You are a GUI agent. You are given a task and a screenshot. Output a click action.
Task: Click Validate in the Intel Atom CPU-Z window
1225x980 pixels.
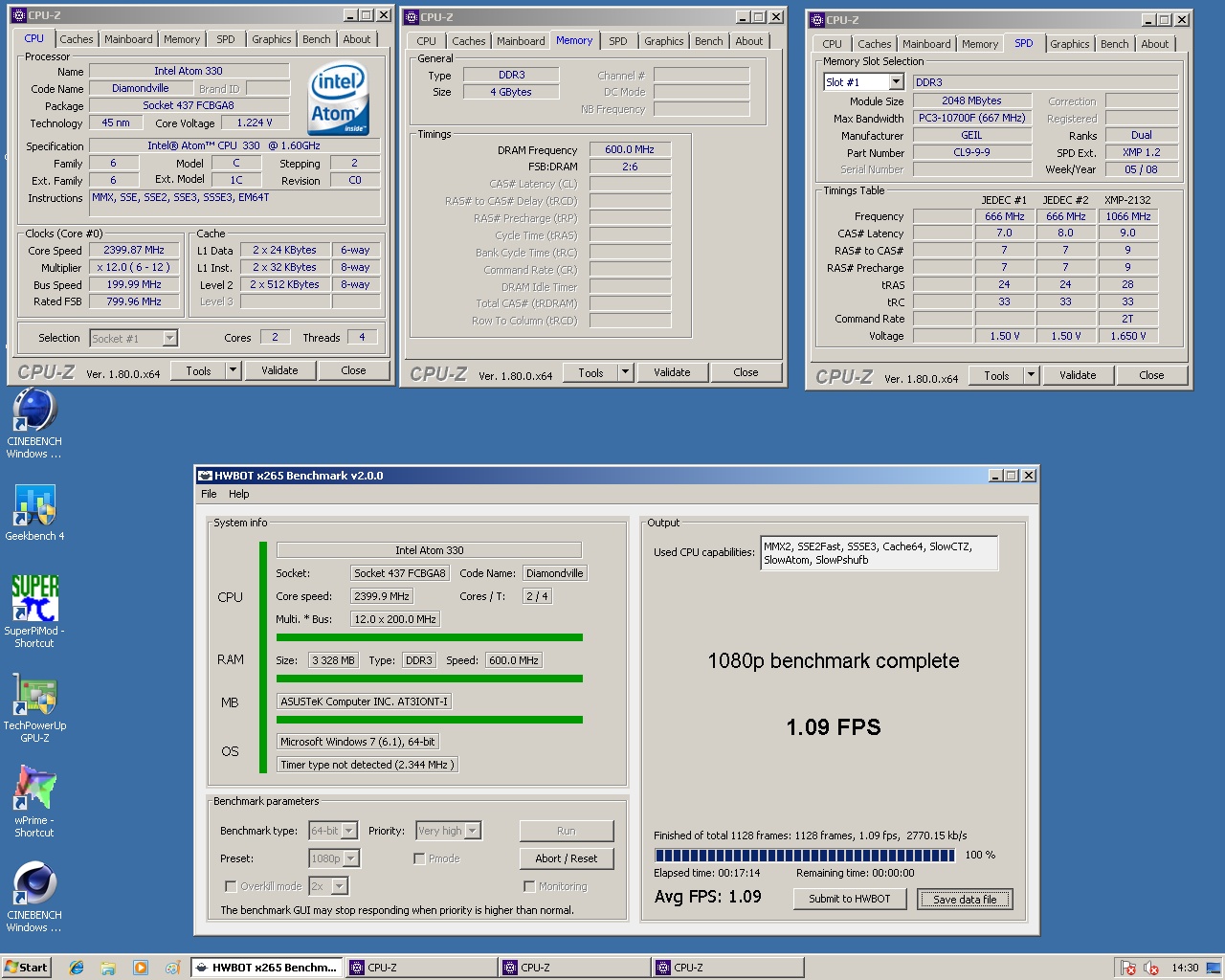click(279, 370)
